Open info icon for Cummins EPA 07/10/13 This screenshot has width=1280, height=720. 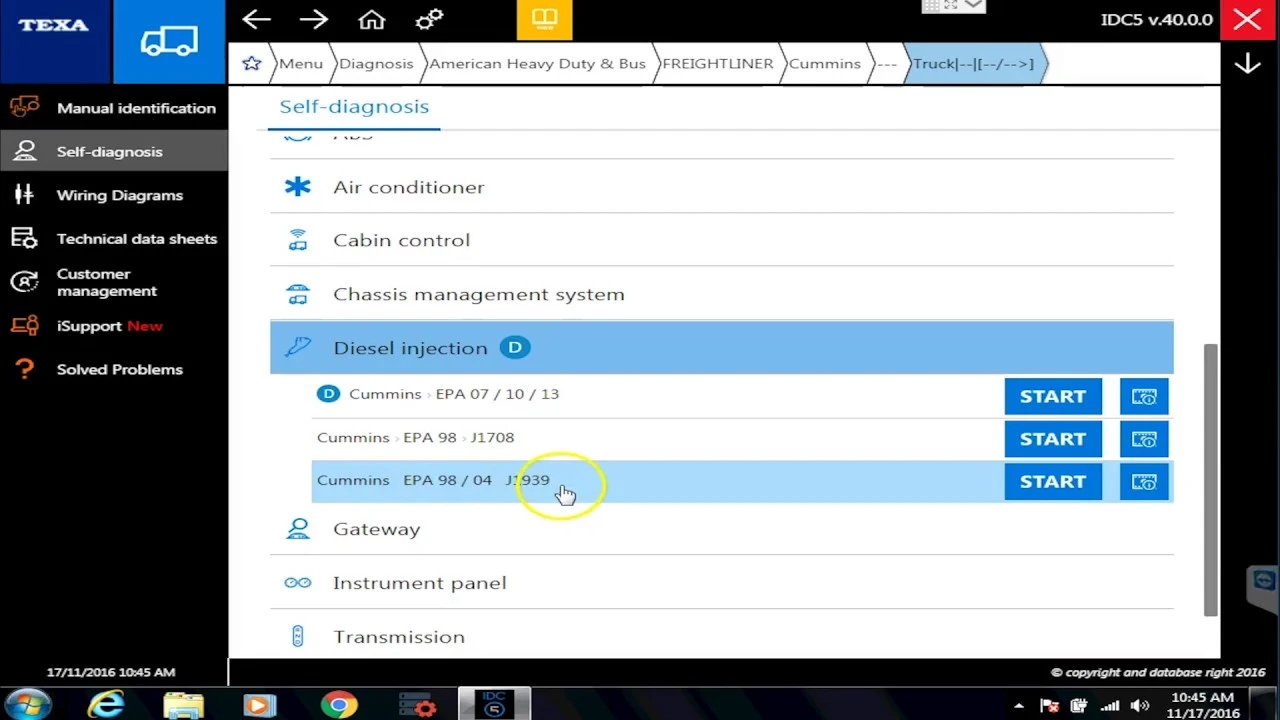[1144, 396]
